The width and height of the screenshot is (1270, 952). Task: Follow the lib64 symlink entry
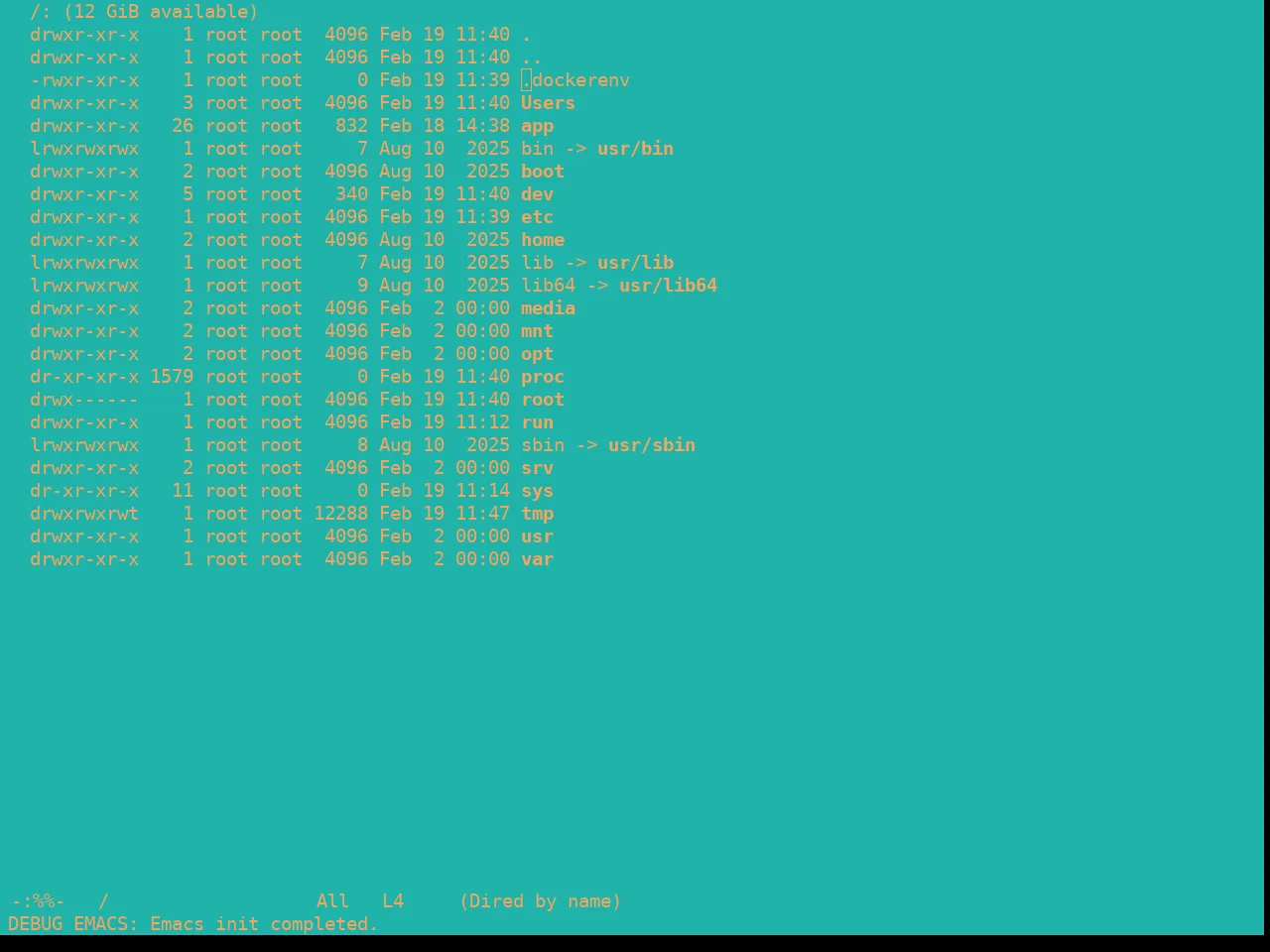point(548,286)
